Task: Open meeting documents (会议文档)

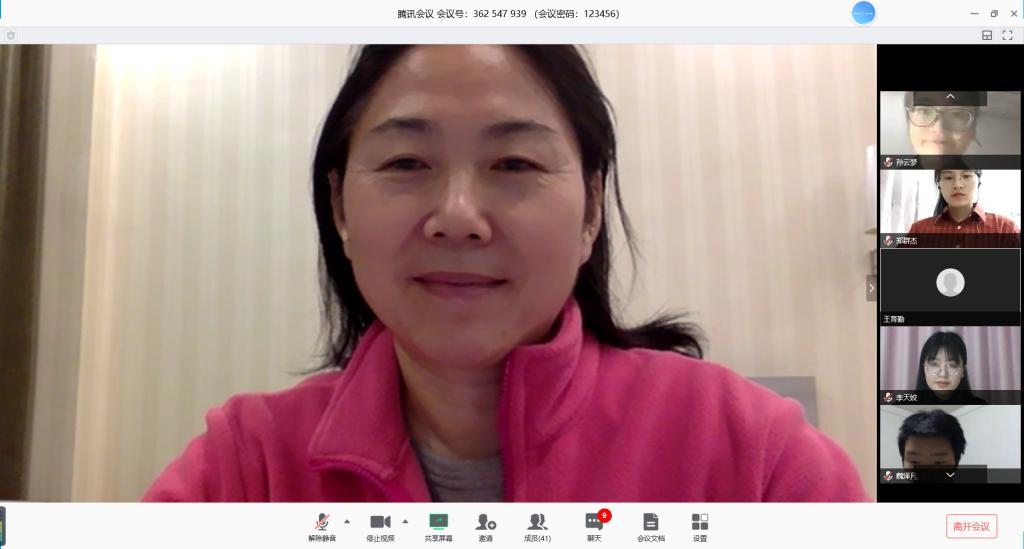Action: coord(650,526)
